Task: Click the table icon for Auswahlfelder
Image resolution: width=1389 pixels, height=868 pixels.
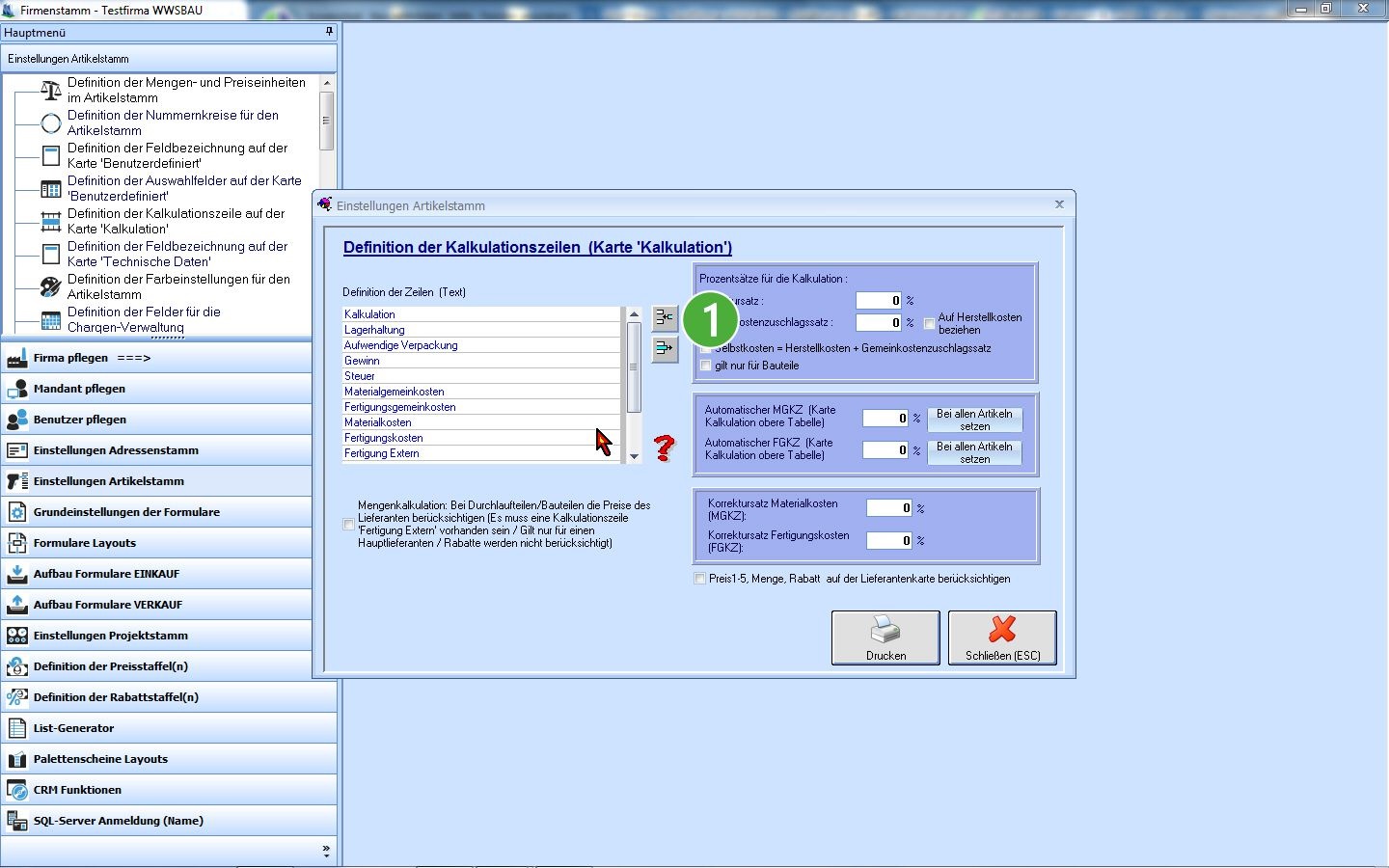Action: [x=51, y=189]
